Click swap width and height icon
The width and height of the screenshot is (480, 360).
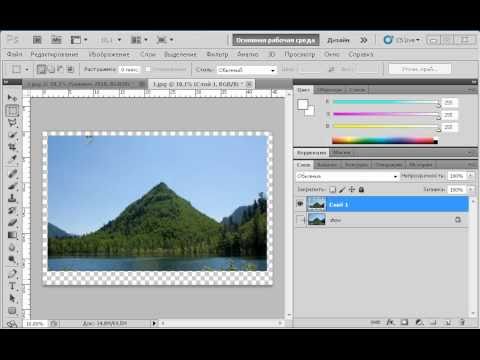click(331, 69)
